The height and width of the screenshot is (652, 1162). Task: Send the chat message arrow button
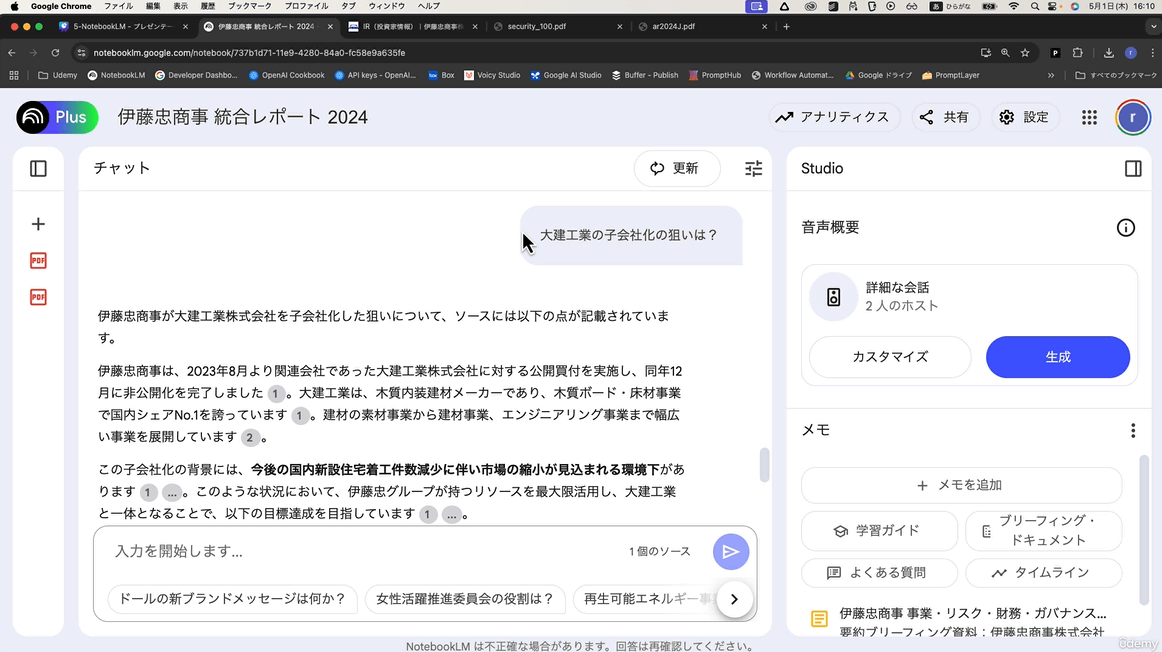pyautogui.click(x=730, y=552)
